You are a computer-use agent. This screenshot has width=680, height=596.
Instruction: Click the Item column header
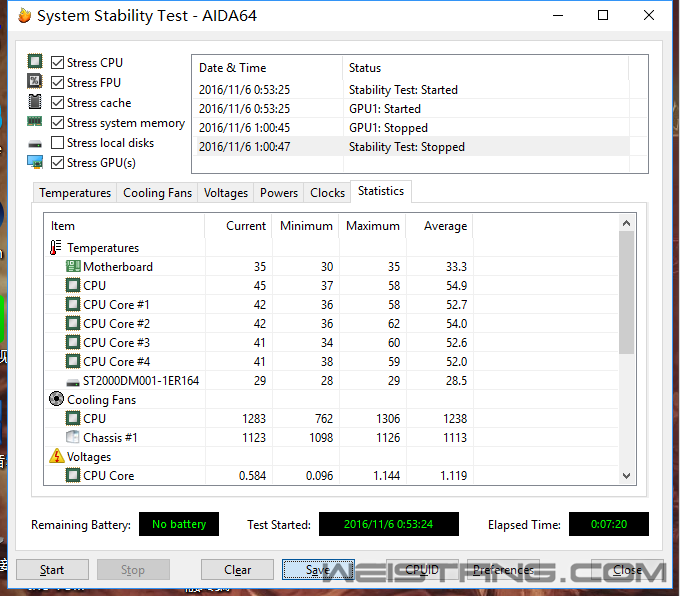click(125, 226)
